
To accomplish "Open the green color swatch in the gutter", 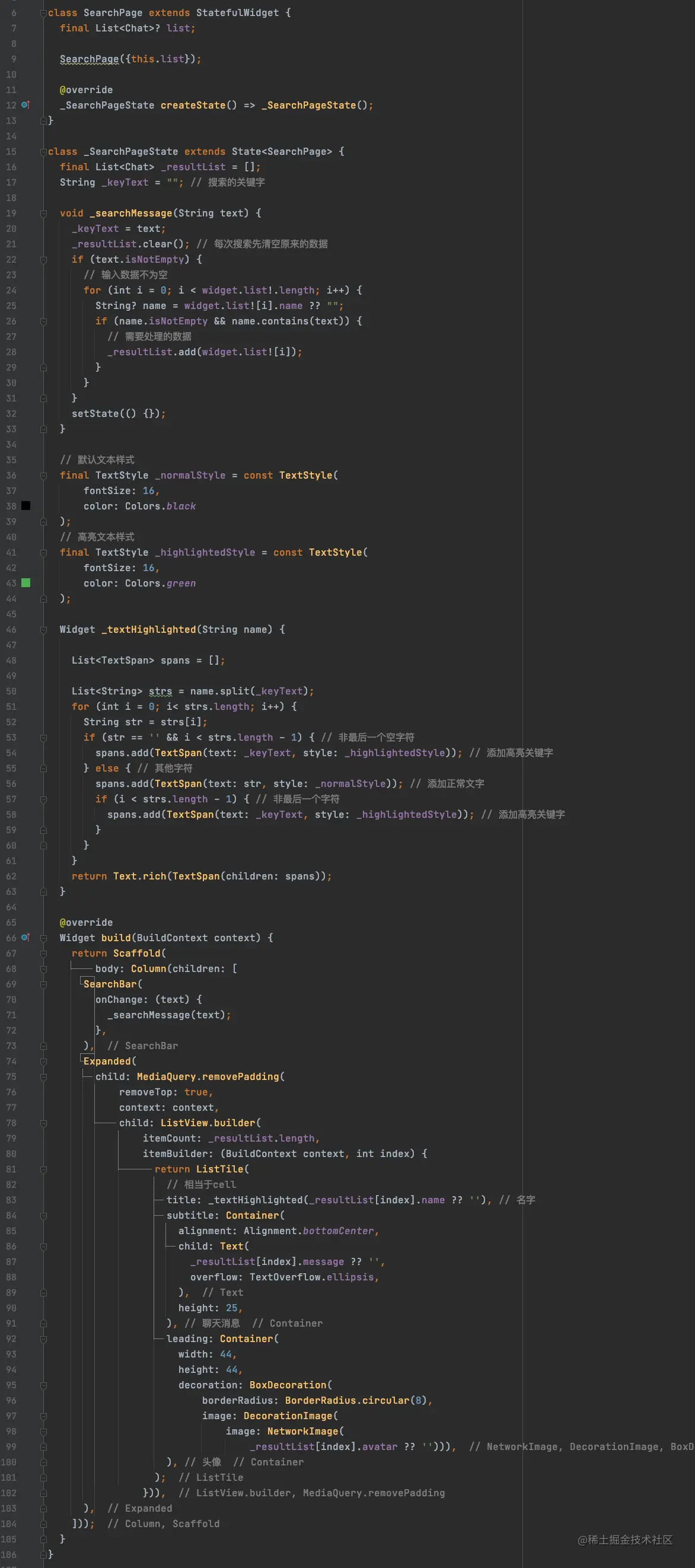I will [25, 583].
